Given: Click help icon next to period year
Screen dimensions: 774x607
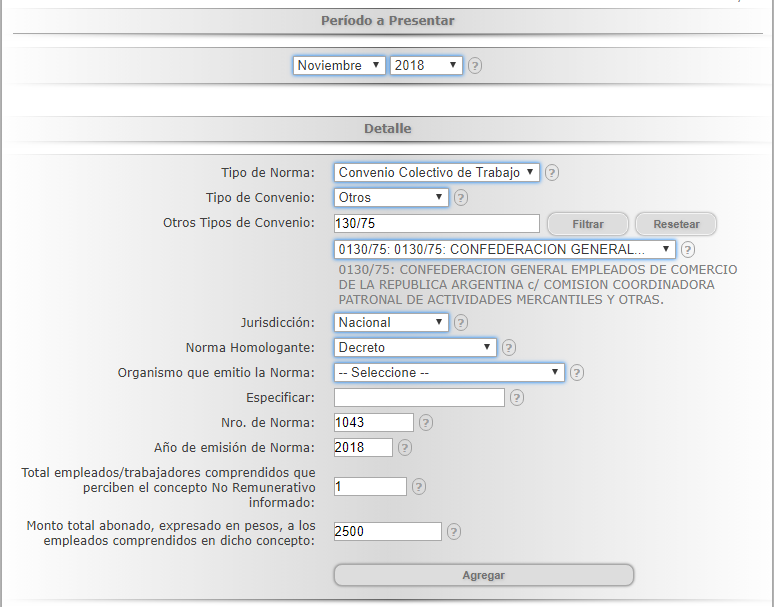Looking at the screenshot, I should pyautogui.click(x=475, y=65).
